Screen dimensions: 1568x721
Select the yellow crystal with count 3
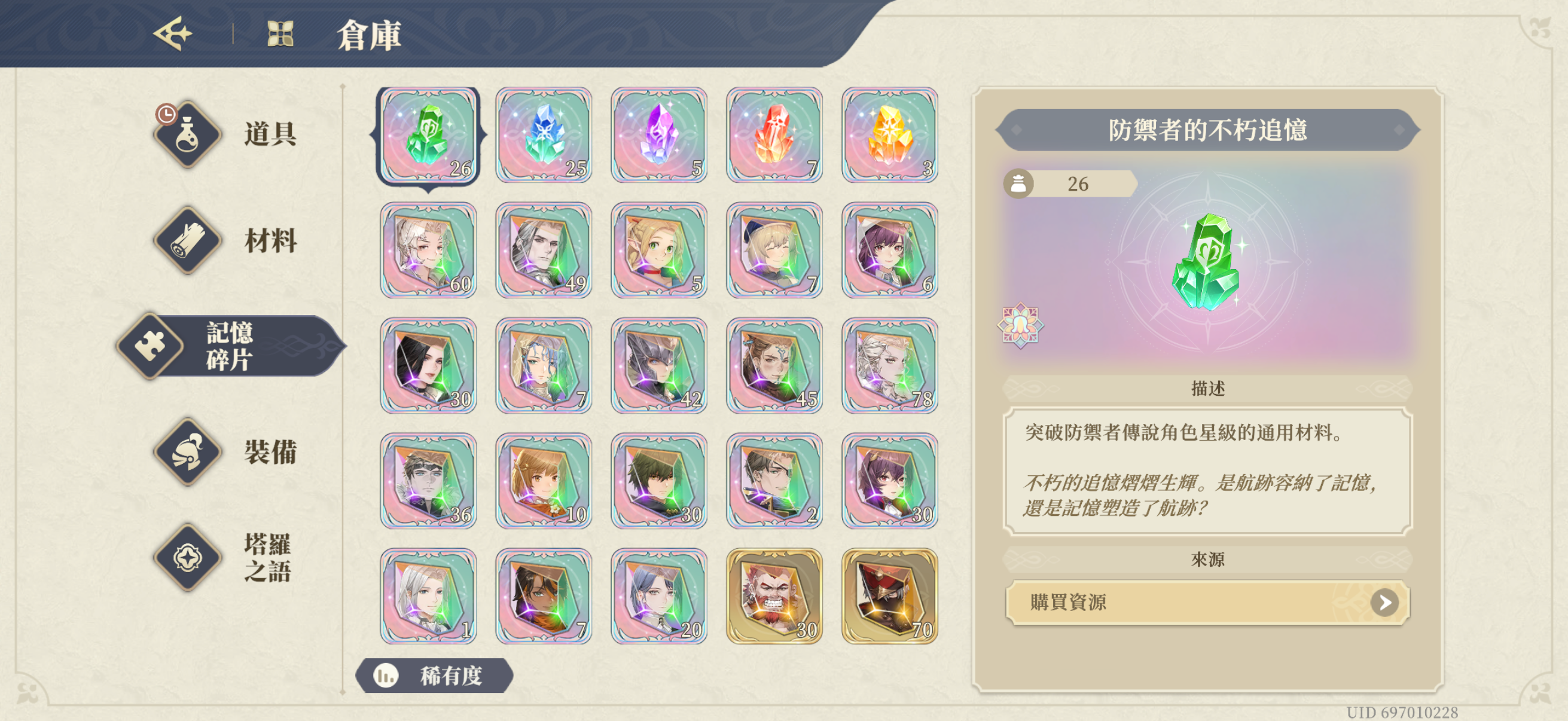(889, 135)
